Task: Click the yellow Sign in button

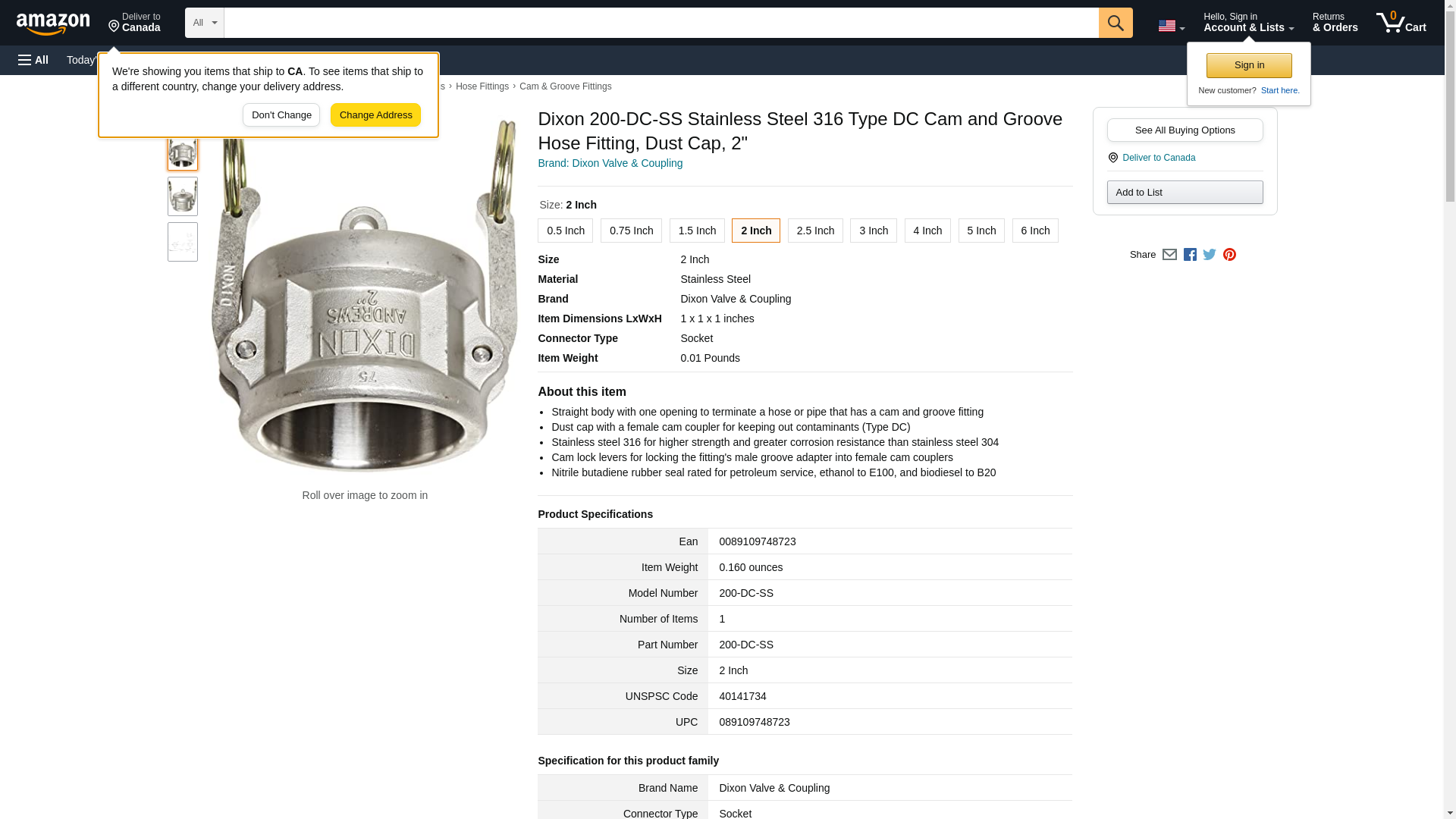Action: pos(1249,65)
